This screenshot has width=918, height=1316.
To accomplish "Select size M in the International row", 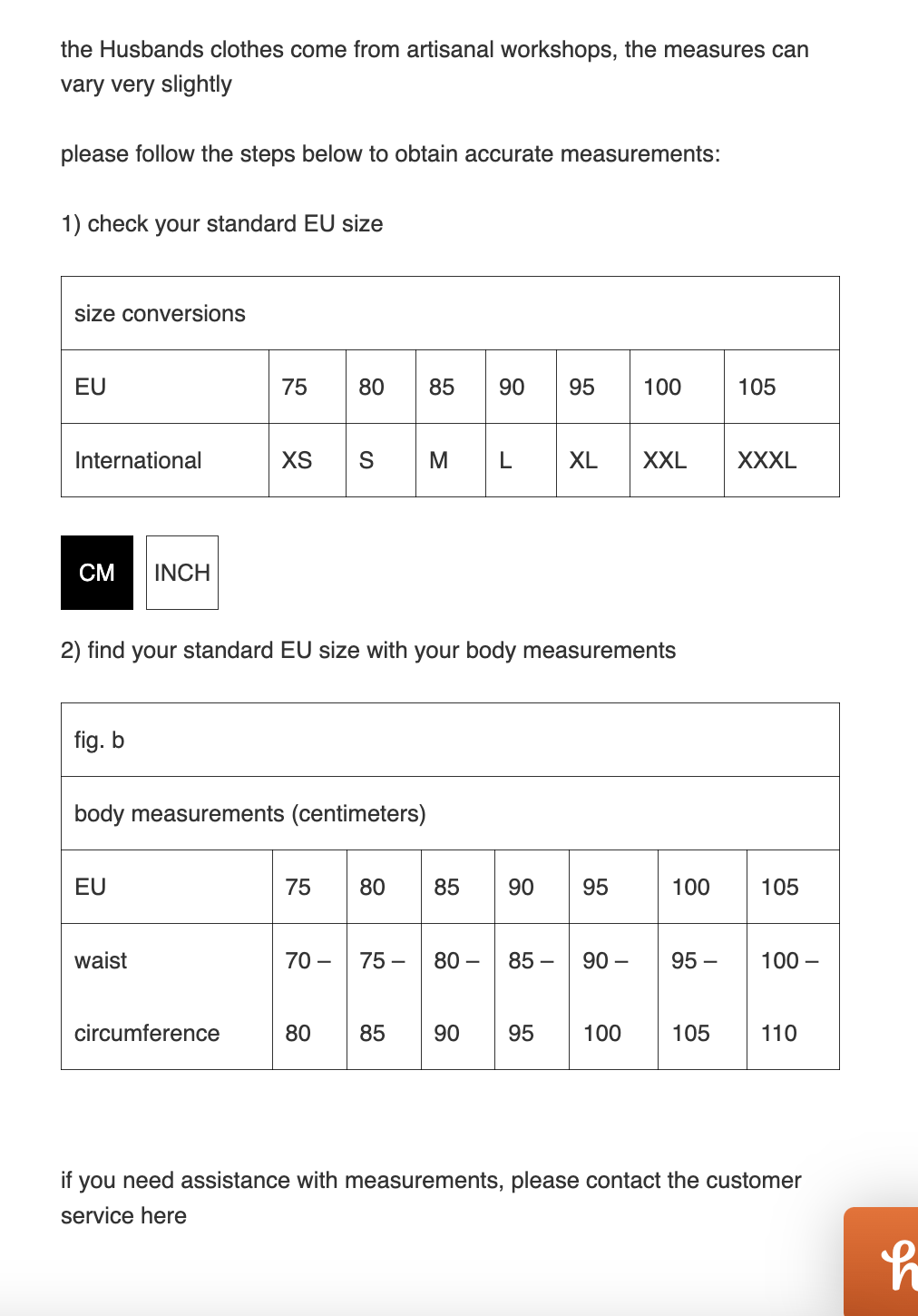I will [451, 460].
